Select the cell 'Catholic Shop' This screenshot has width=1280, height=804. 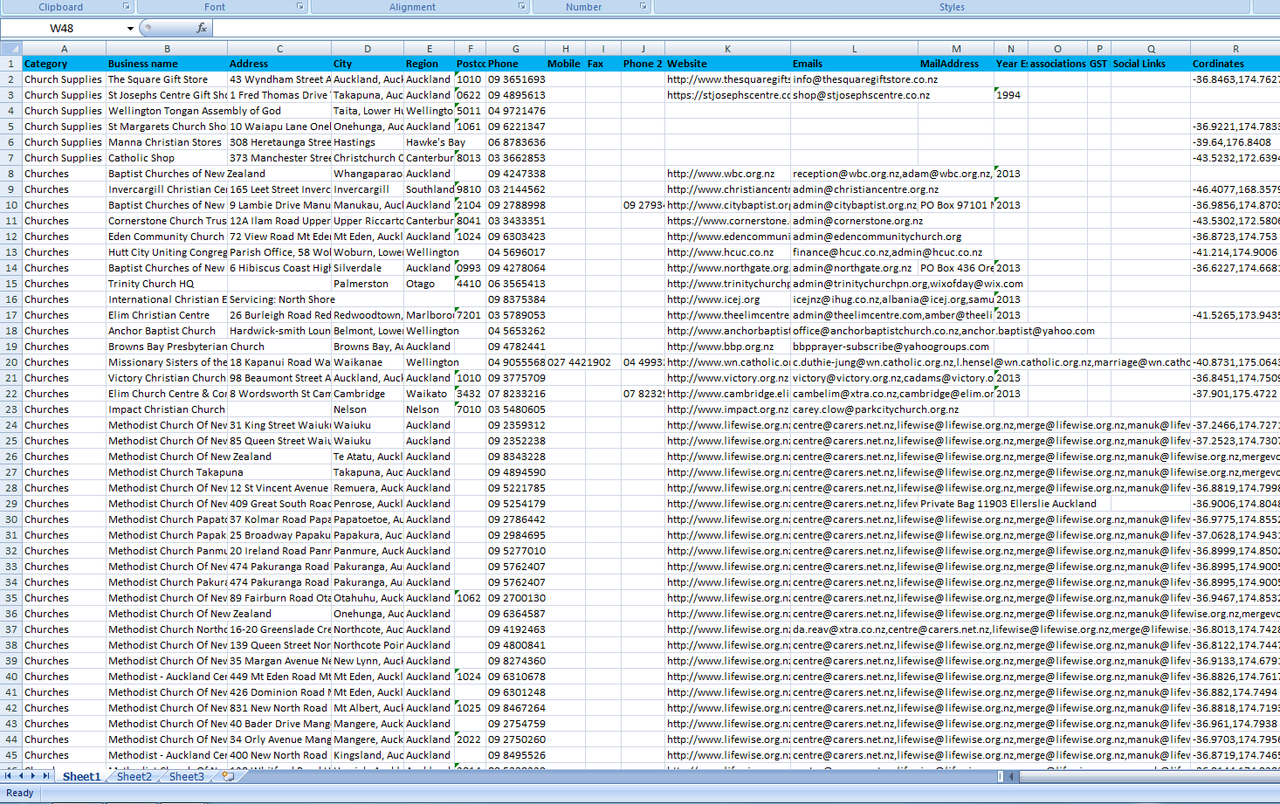pos(167,158)
